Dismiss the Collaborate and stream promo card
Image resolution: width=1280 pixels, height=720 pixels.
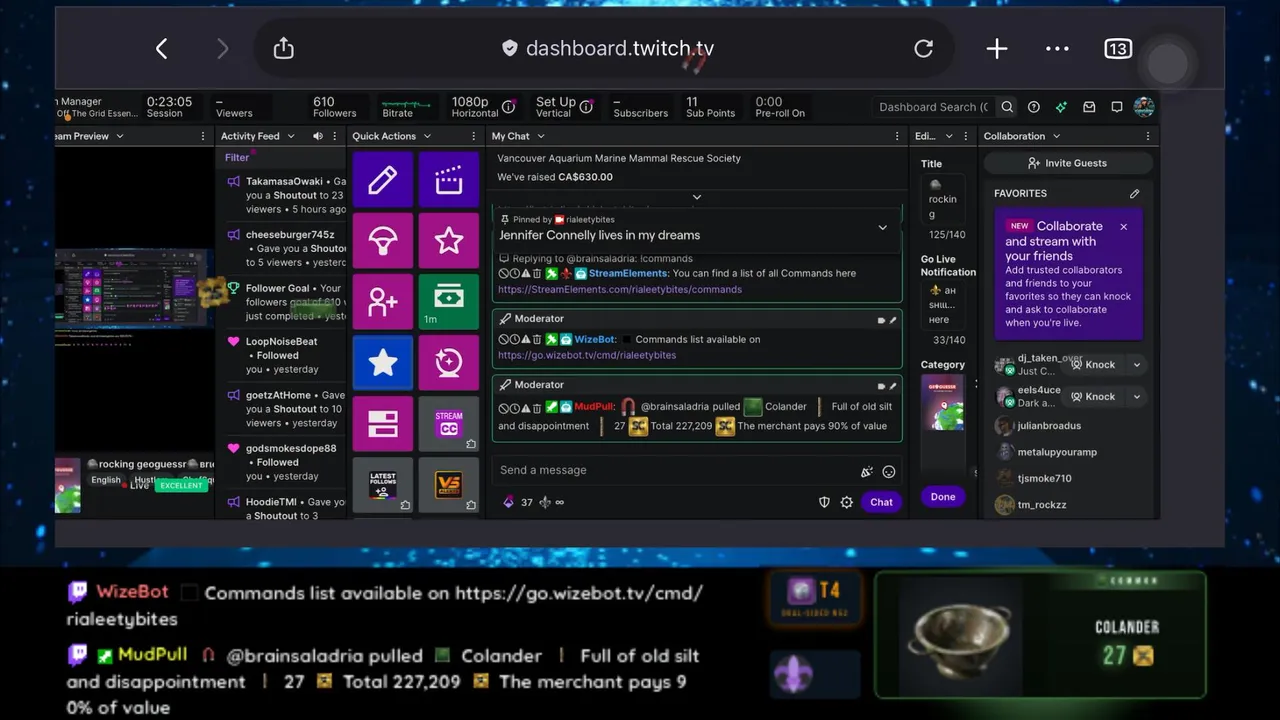point(1123,227)
